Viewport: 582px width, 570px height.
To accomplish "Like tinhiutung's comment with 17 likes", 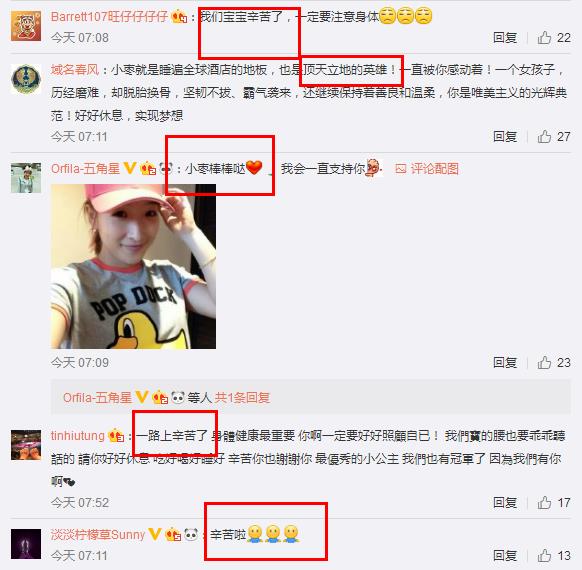I will (545, 502).
